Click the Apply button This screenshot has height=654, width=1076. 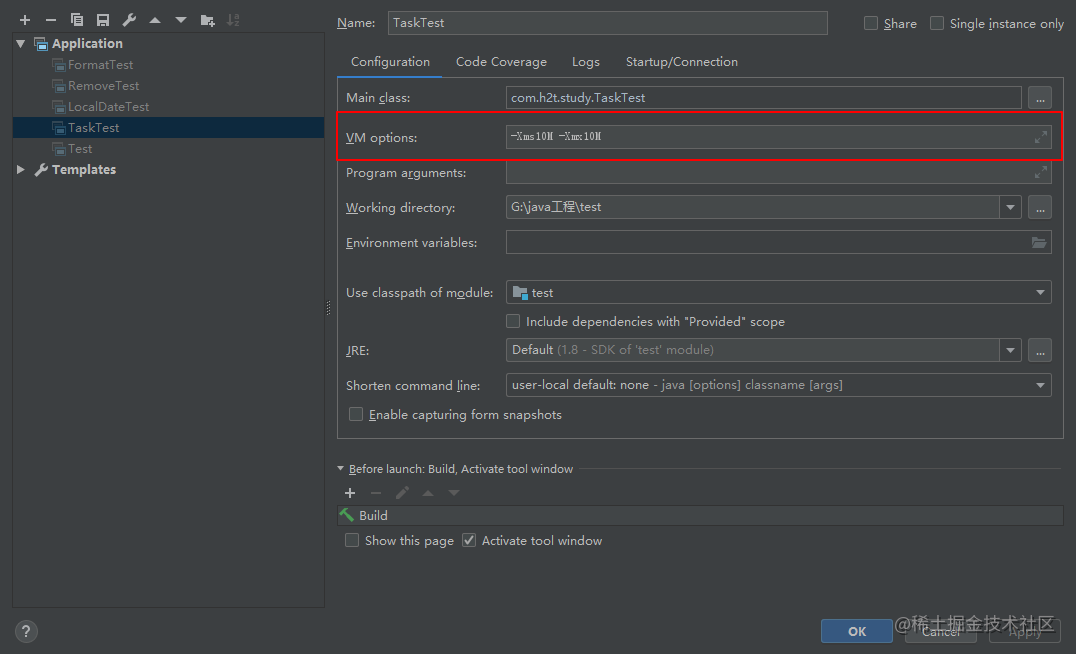(x=1025, y=631)
